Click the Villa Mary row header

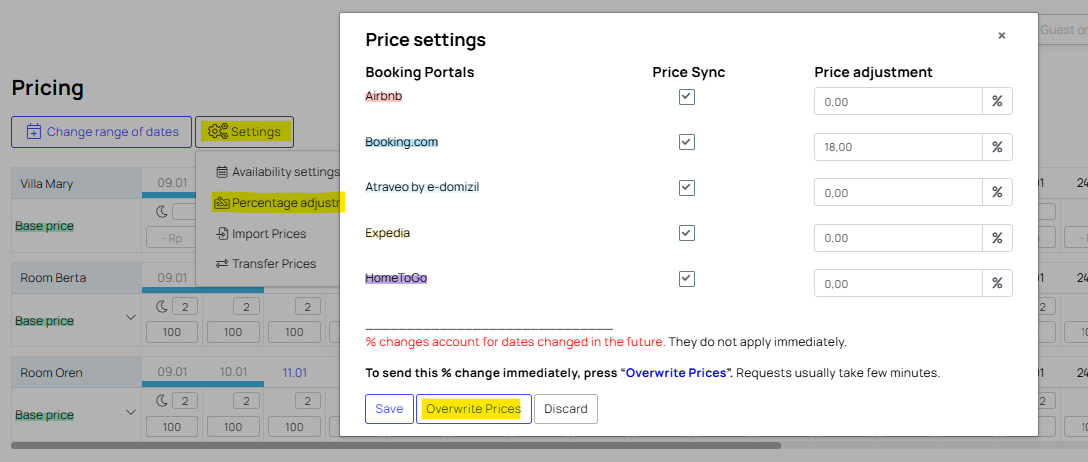coord(76,184)
